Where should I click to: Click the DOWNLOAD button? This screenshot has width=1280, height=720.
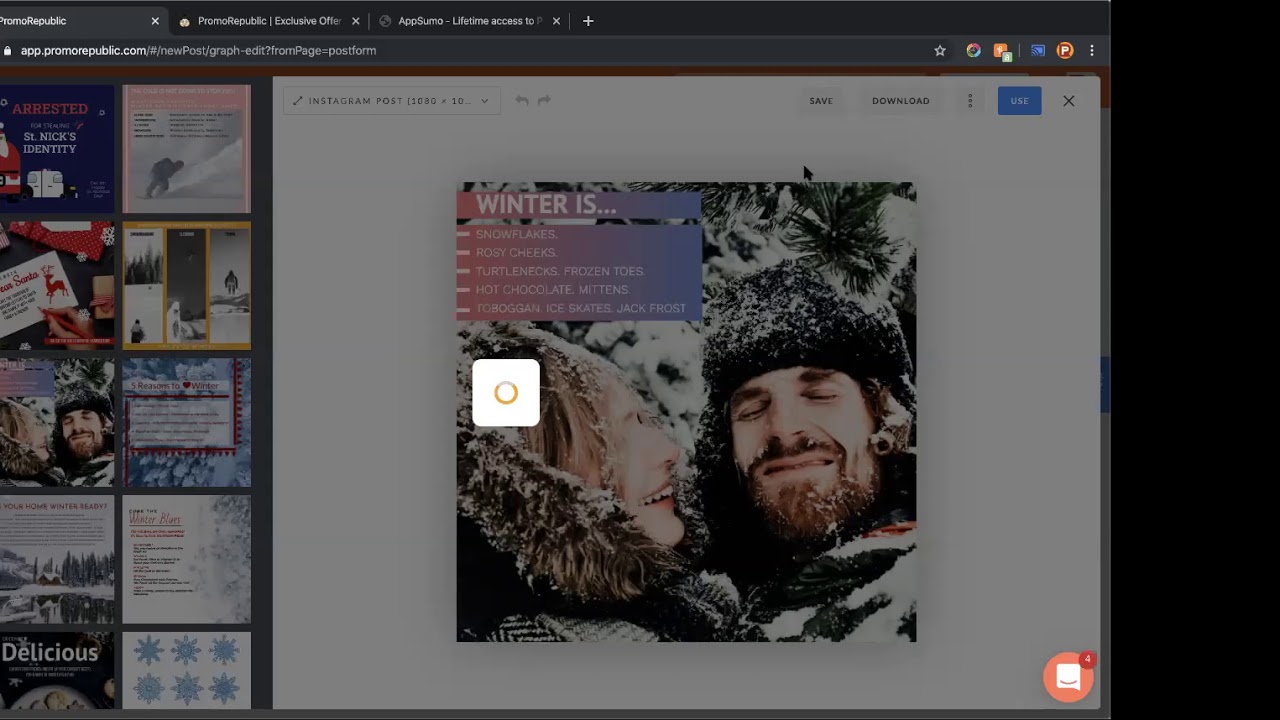[x=901, y=100]
